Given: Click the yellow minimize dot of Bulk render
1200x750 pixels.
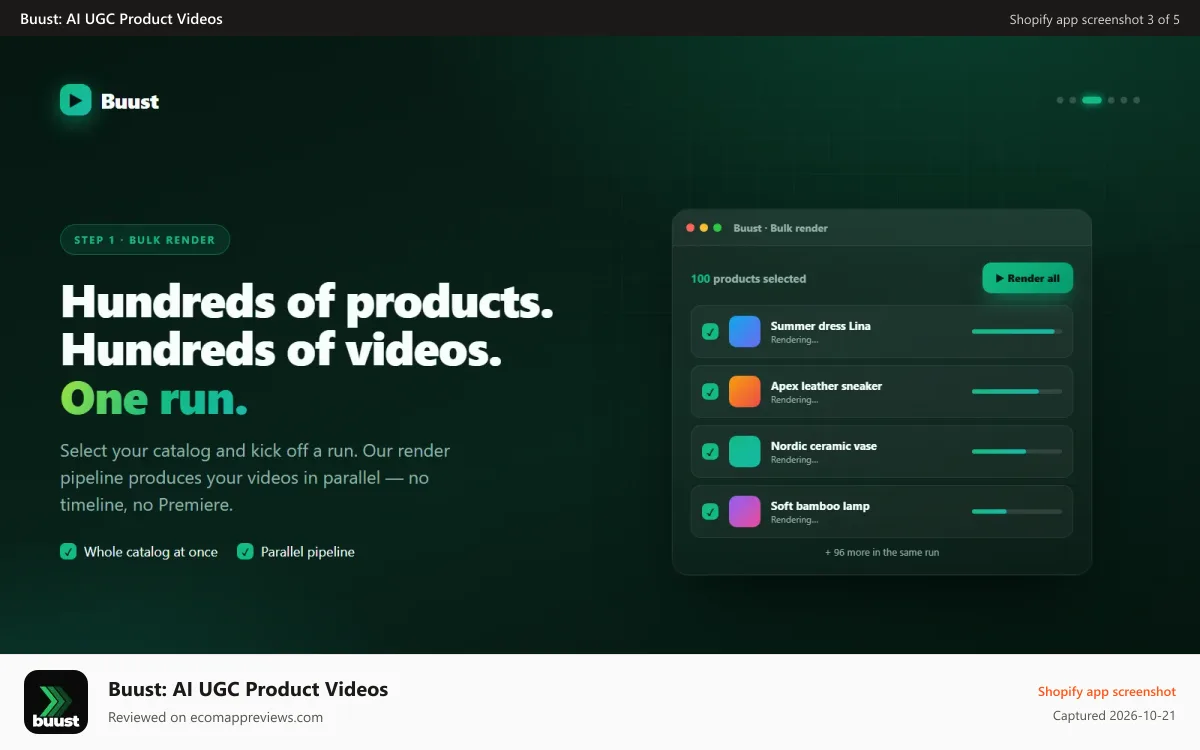Looking at the screenshot, I should click(x=704, y=228).
